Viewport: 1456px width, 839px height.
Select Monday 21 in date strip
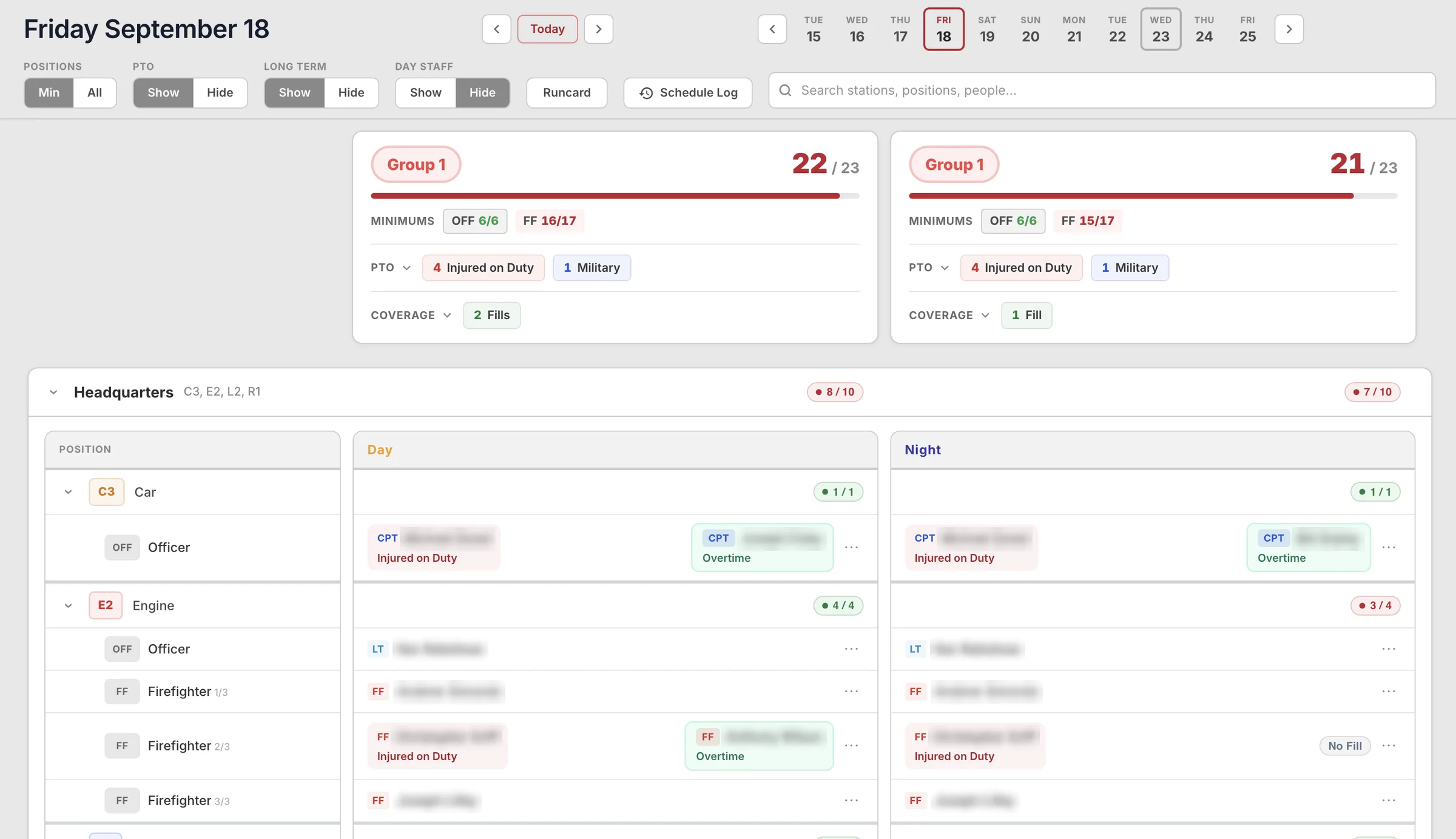tap(1074, 29)
